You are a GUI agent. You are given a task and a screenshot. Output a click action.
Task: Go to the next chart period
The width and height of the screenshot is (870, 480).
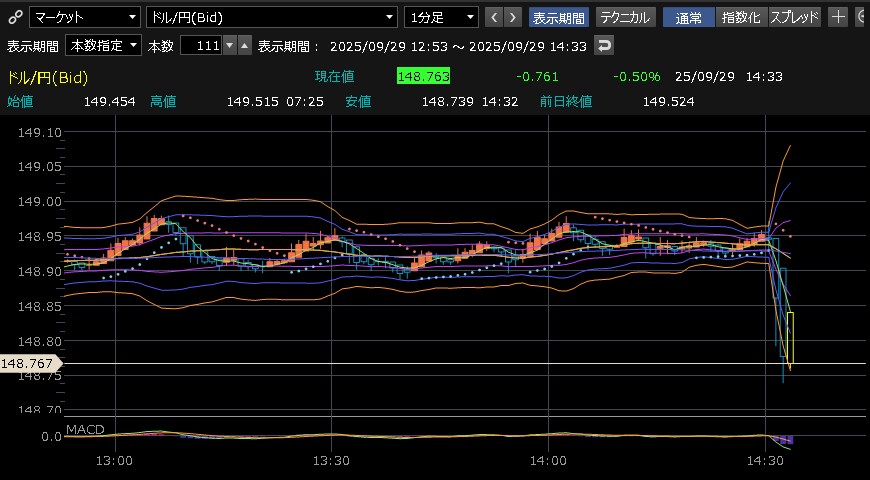(513, 17)
